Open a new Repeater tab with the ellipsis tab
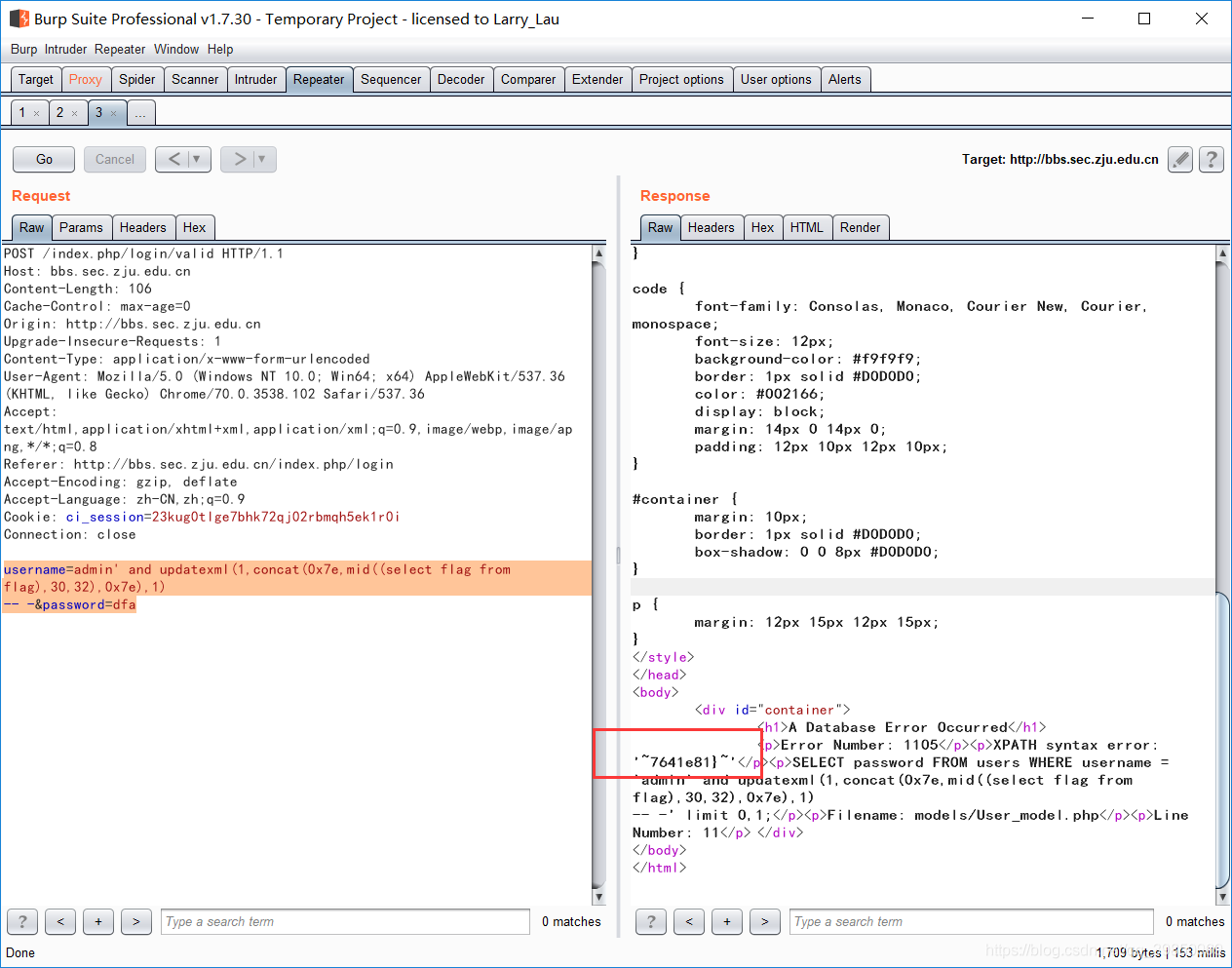The image size is (1232, 968). point(140,113)
